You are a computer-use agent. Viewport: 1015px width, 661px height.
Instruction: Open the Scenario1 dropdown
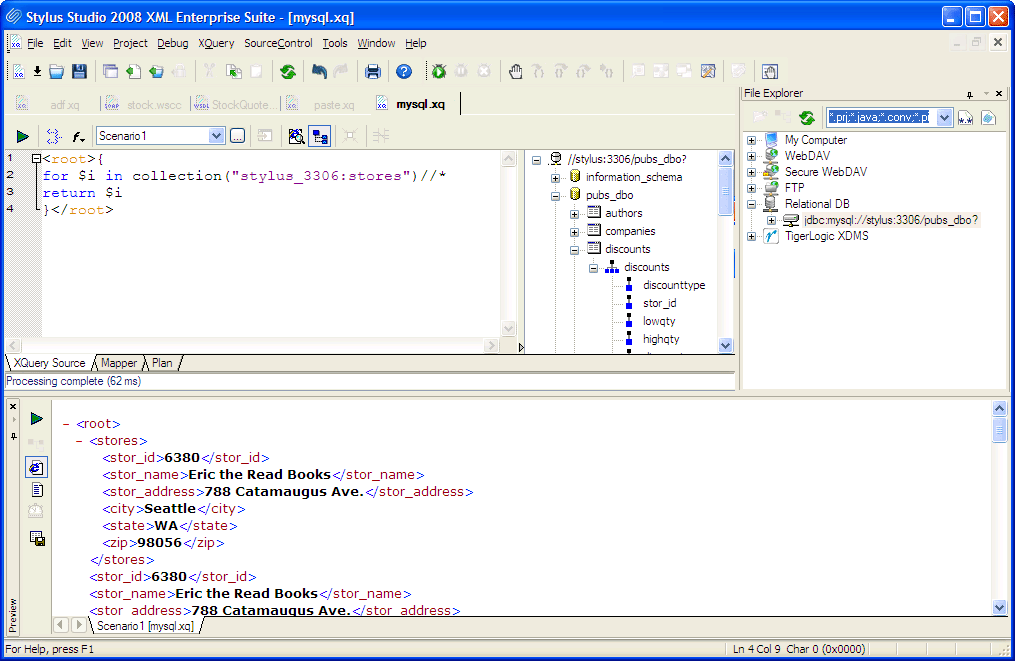(216, 136)
